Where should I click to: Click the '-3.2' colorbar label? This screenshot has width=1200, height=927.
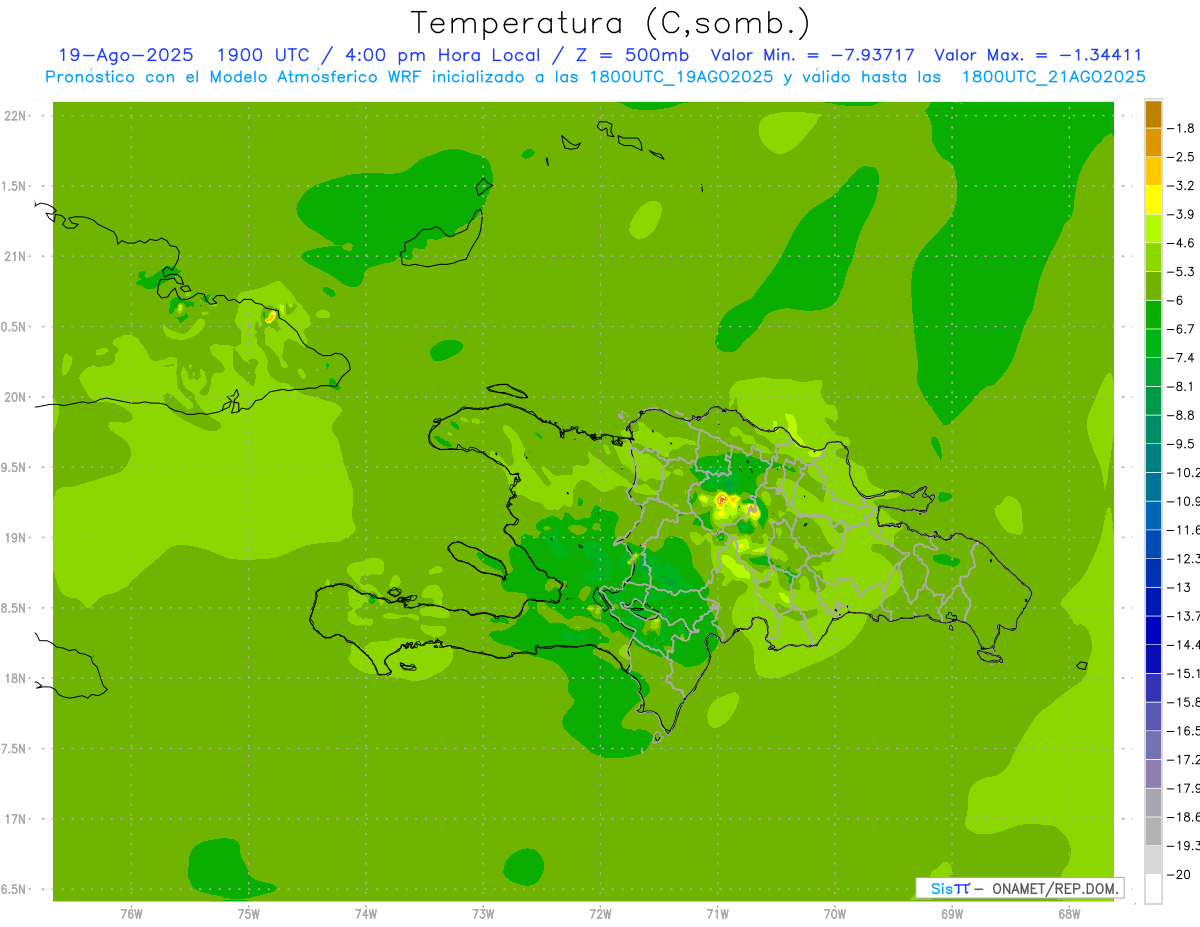click(x=1181, y=185)
